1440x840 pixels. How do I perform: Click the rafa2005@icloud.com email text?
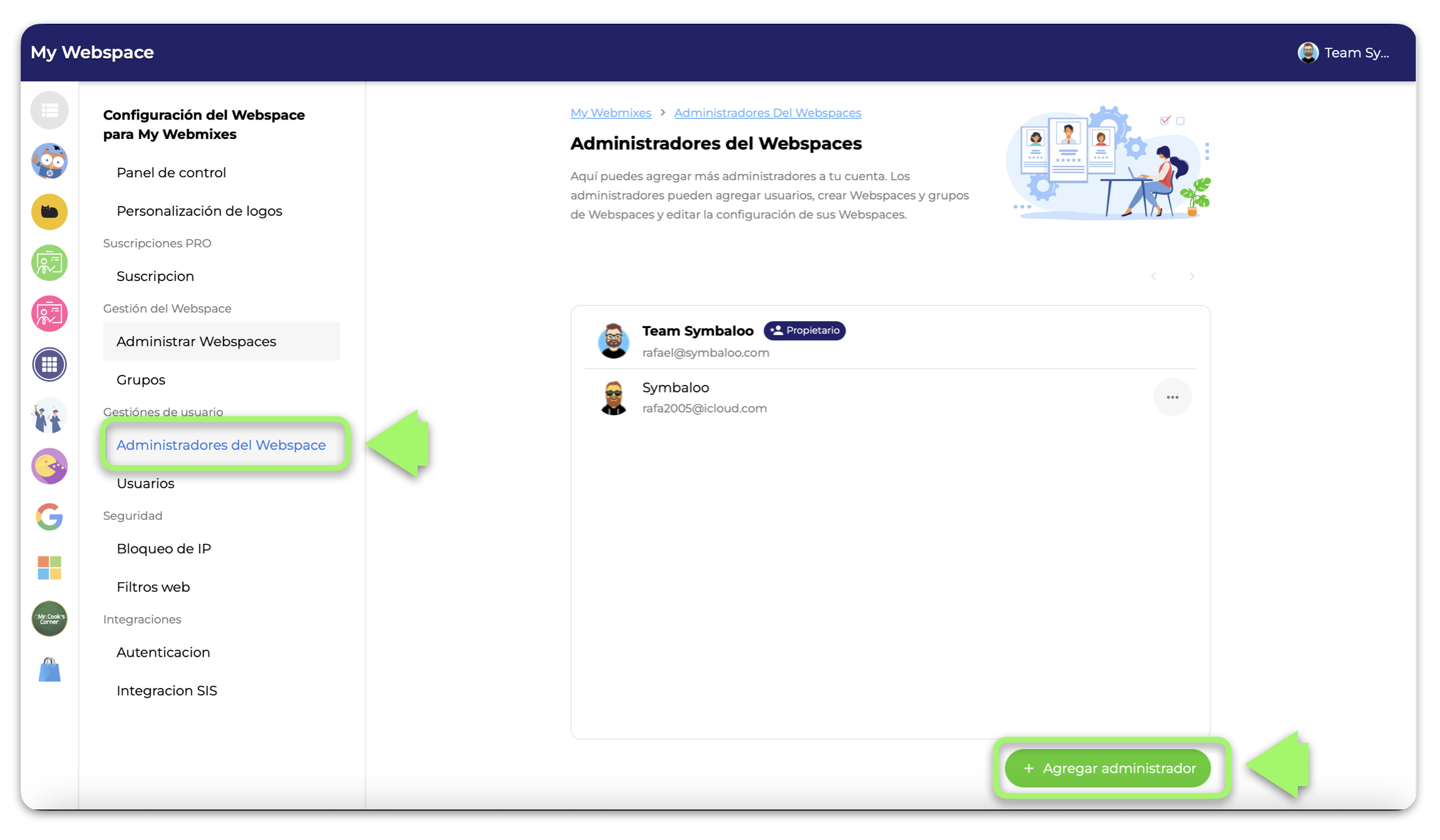(704, 408)
